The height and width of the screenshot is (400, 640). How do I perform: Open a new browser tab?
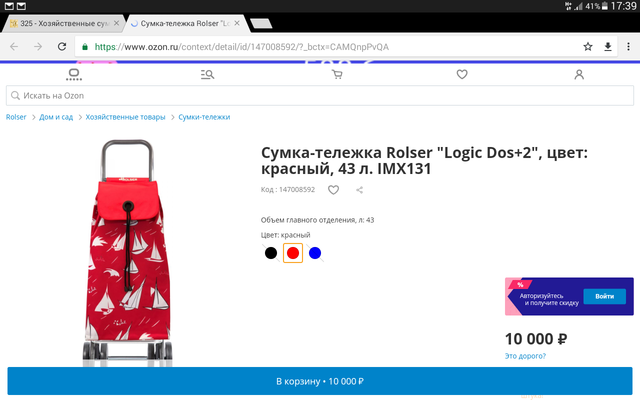260,22
